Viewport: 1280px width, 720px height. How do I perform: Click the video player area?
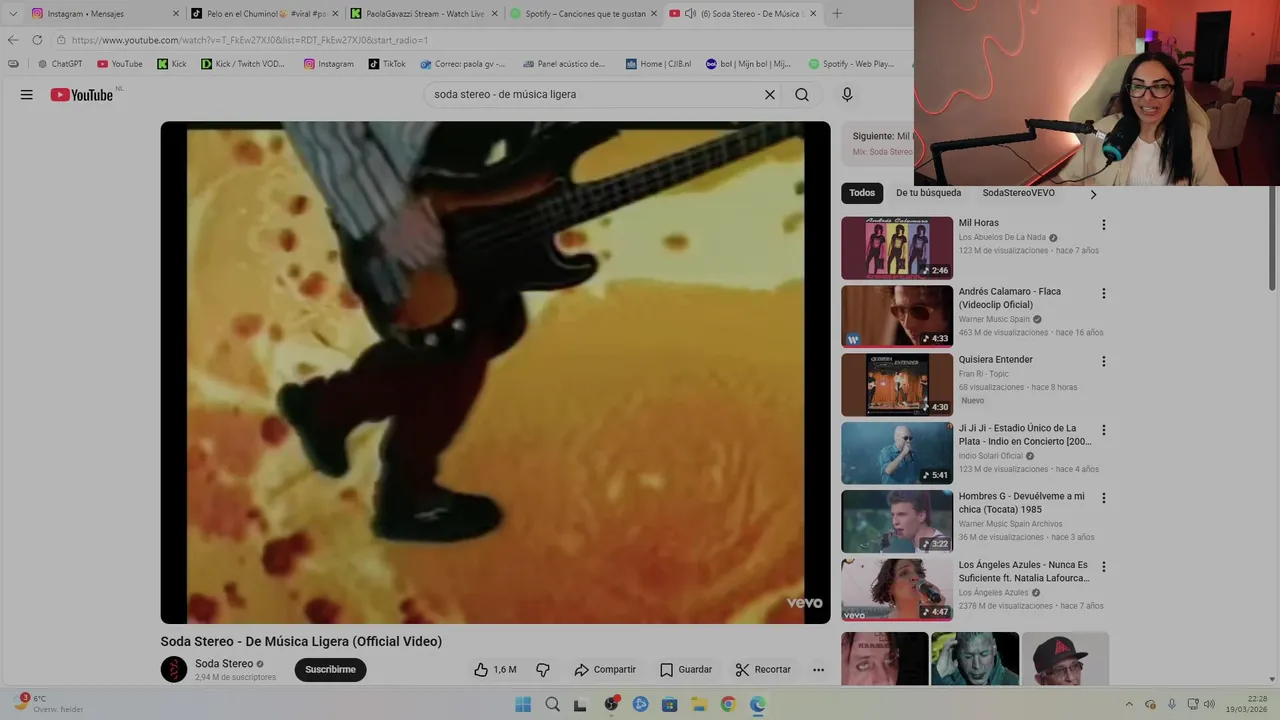click(495, 373)
